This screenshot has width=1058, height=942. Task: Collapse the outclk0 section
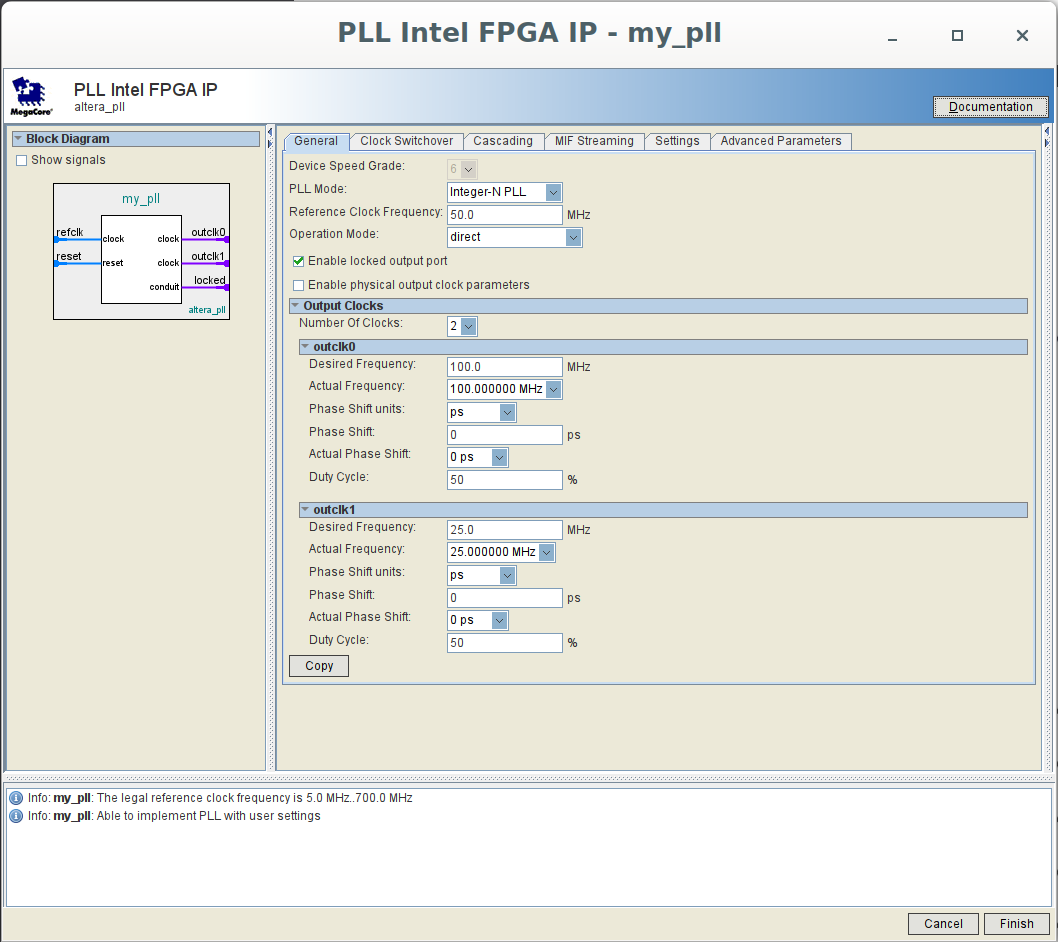point(305,347)
